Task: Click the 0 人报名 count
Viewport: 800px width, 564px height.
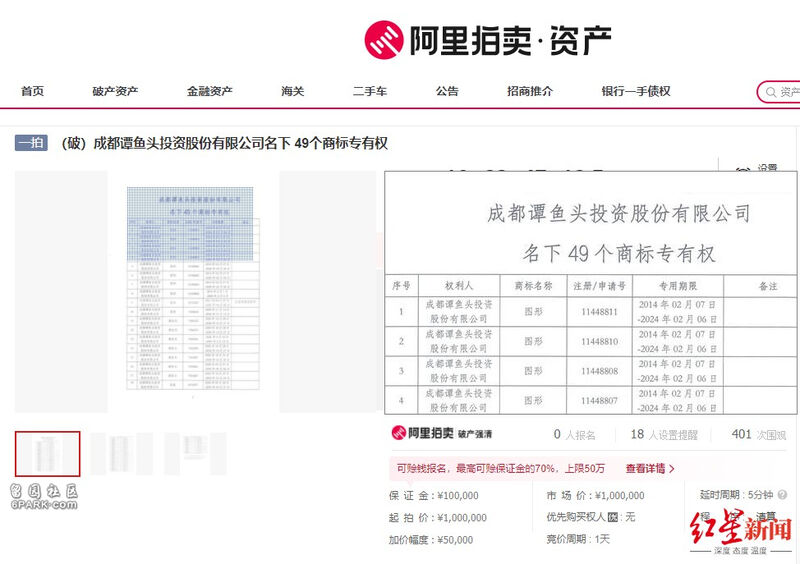Action: click(574, 434)
